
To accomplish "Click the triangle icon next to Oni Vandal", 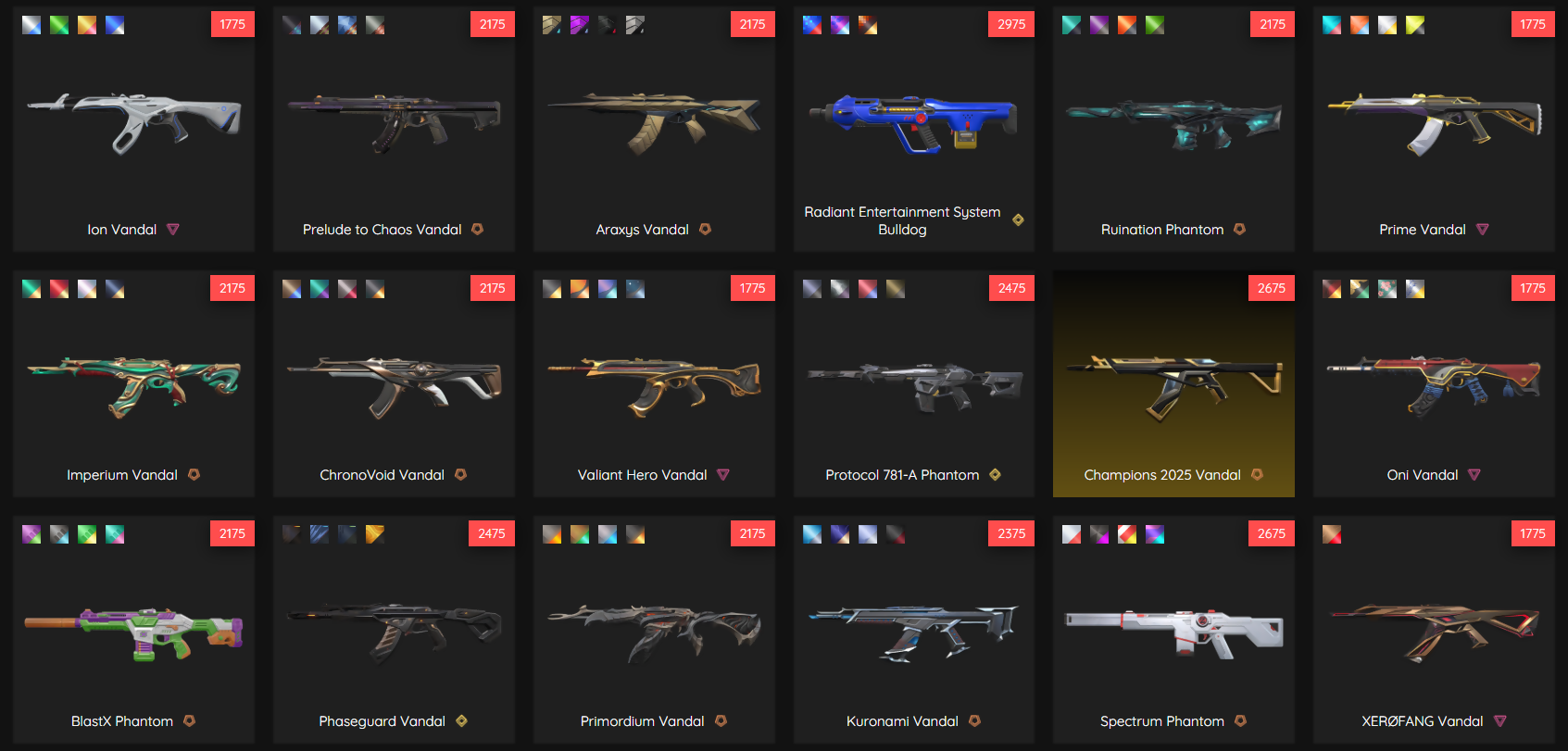I will 1474,475.
